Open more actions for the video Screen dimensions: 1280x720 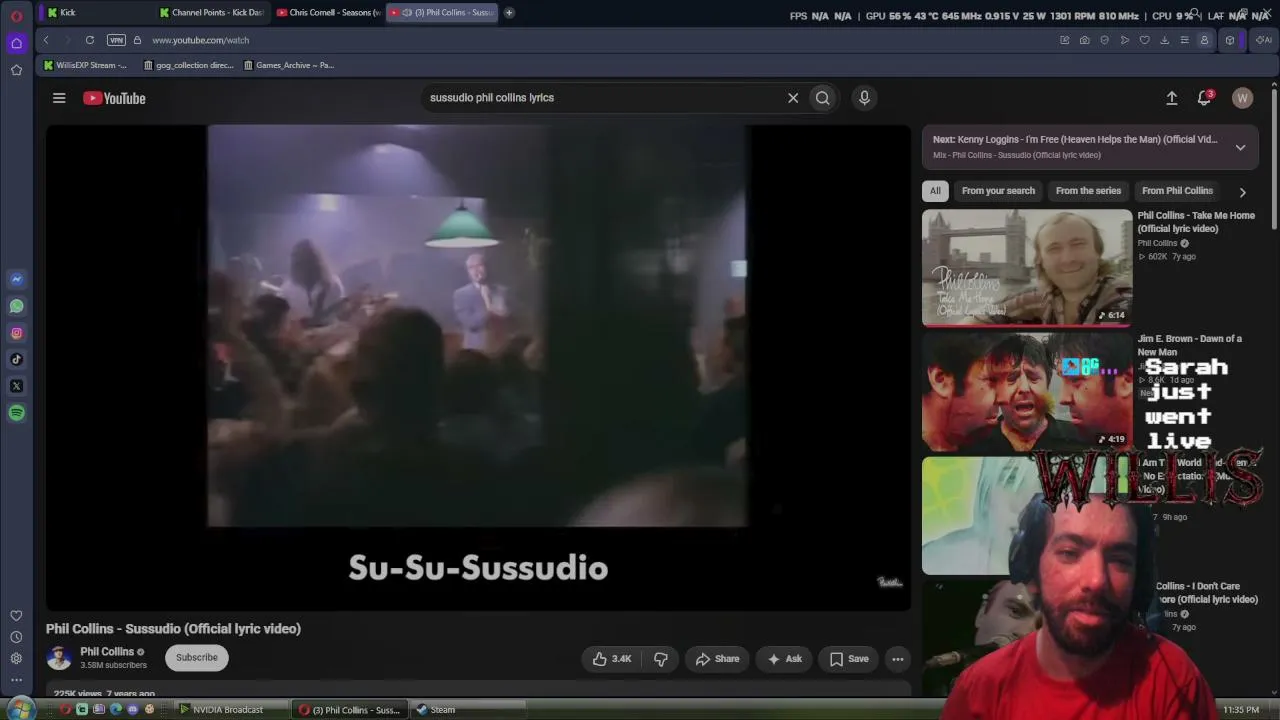[x=898, y=659]
